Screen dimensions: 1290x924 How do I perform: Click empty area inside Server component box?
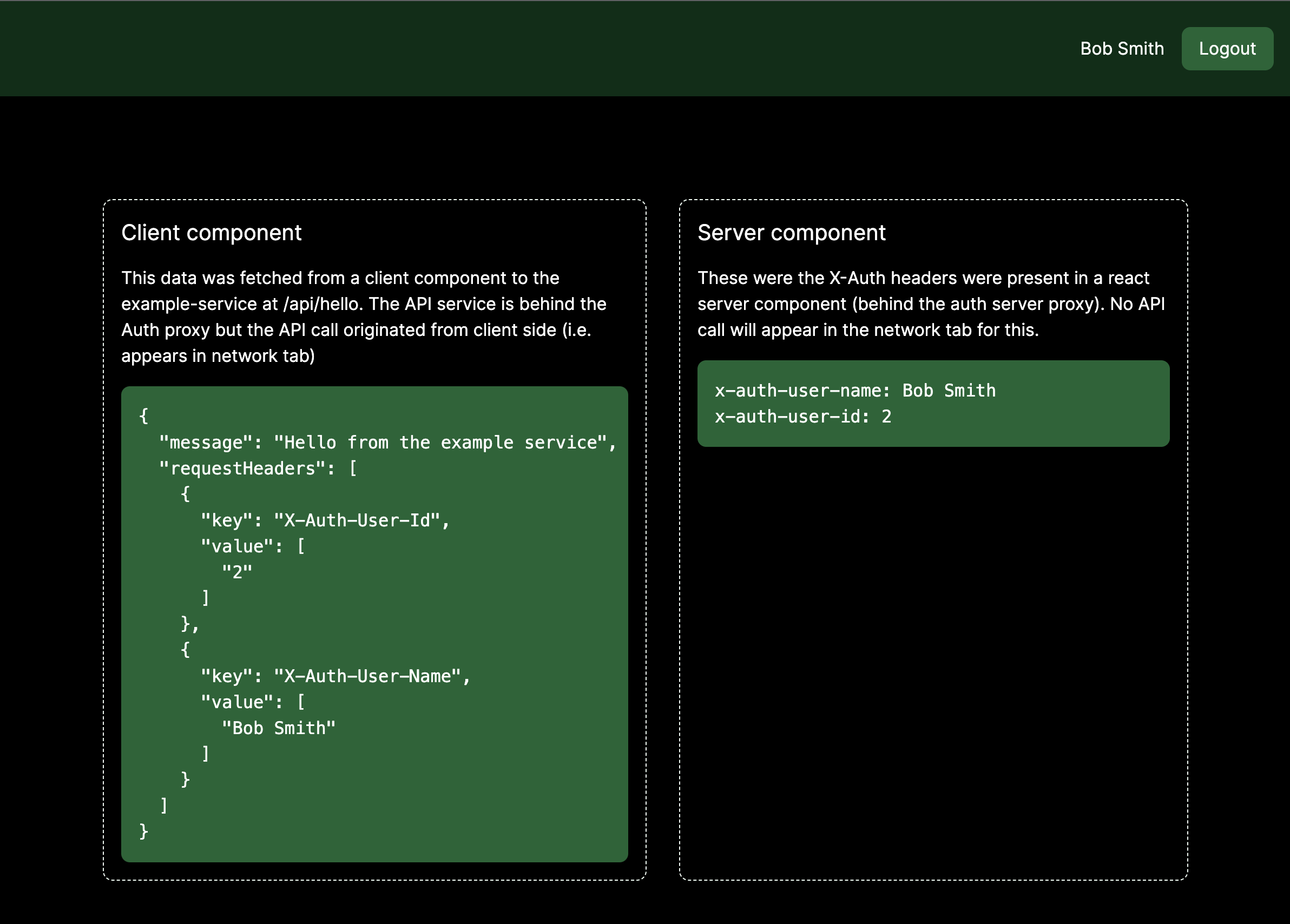point(933,654)
